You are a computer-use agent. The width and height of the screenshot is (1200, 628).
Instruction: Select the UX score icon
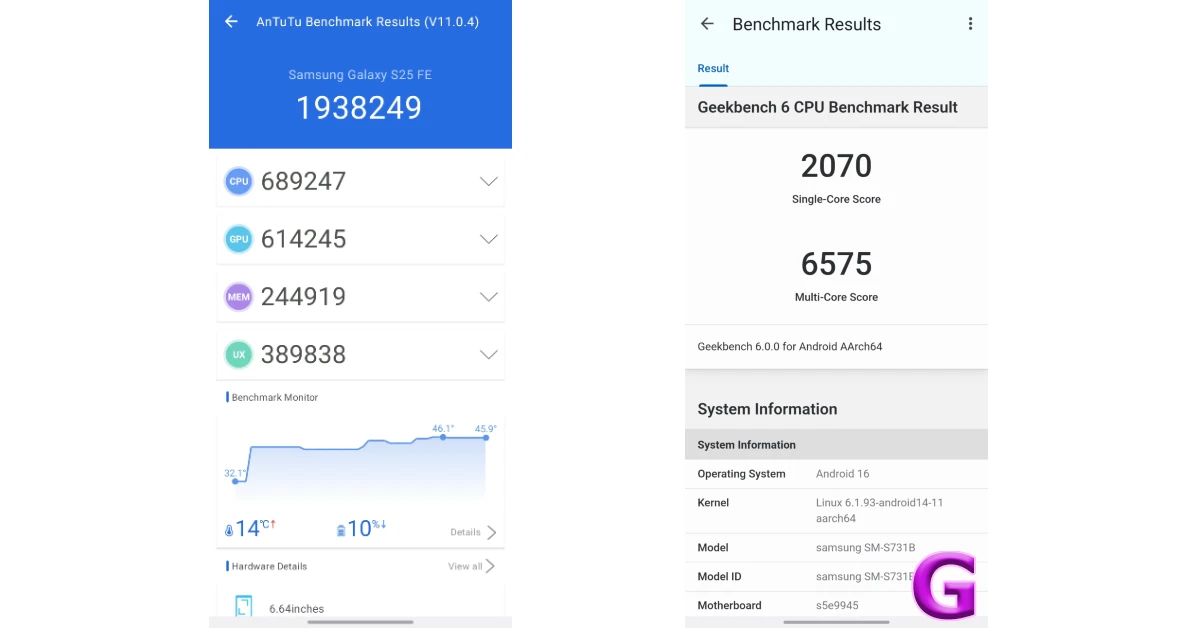238,354
